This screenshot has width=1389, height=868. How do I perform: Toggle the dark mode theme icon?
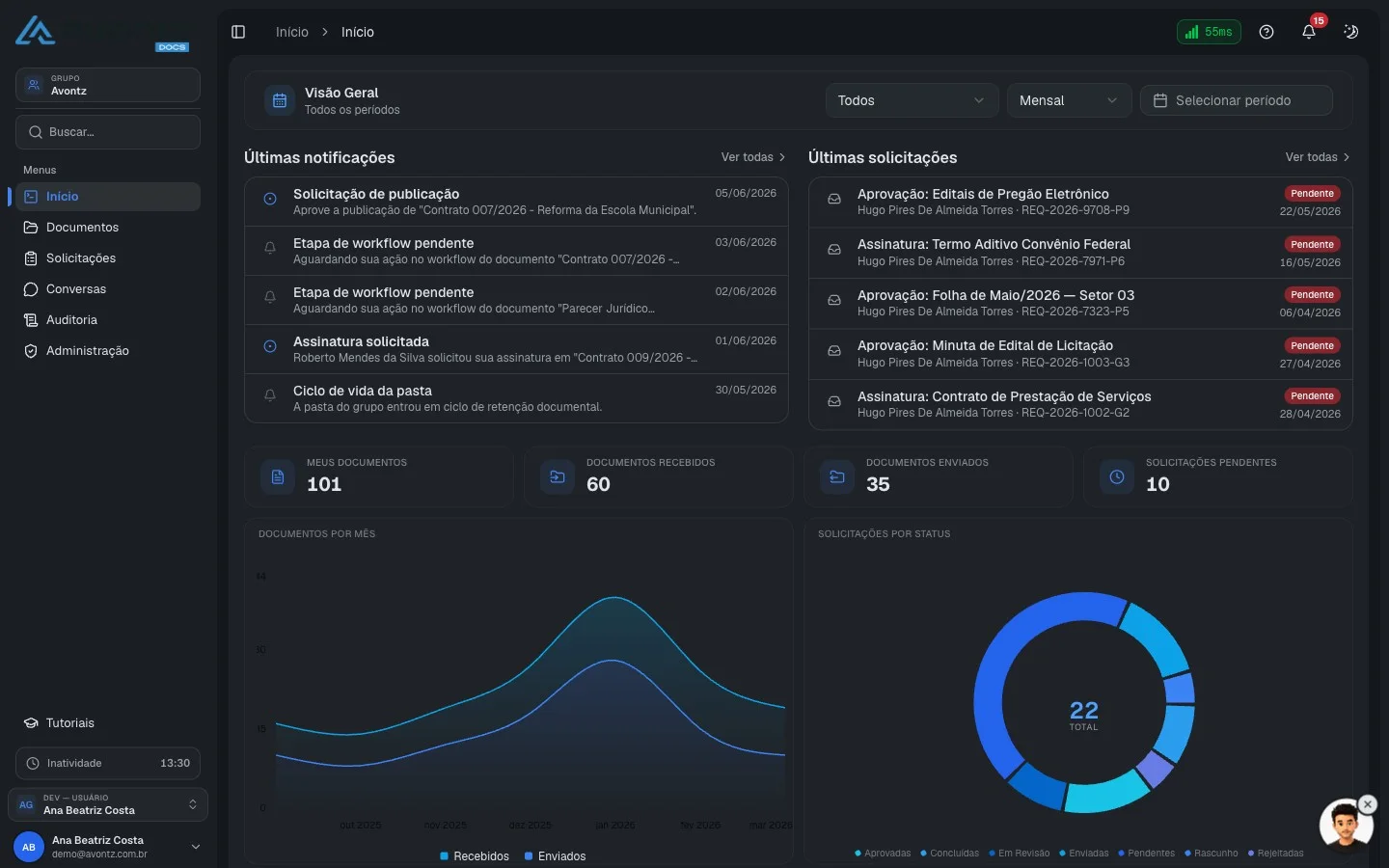pos(1351,32)
